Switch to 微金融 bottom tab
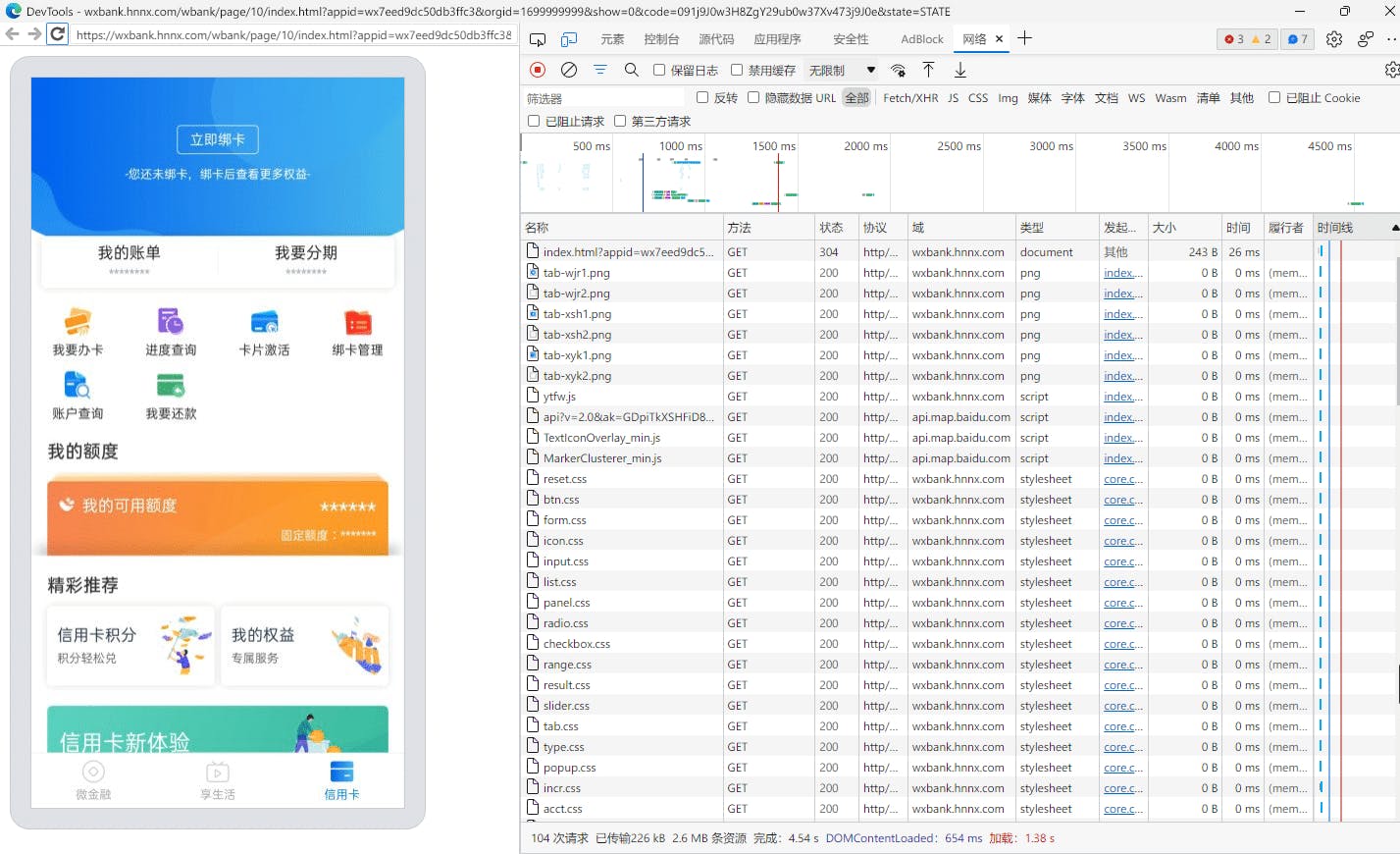 pyautogui.click(x=93, y=780)
